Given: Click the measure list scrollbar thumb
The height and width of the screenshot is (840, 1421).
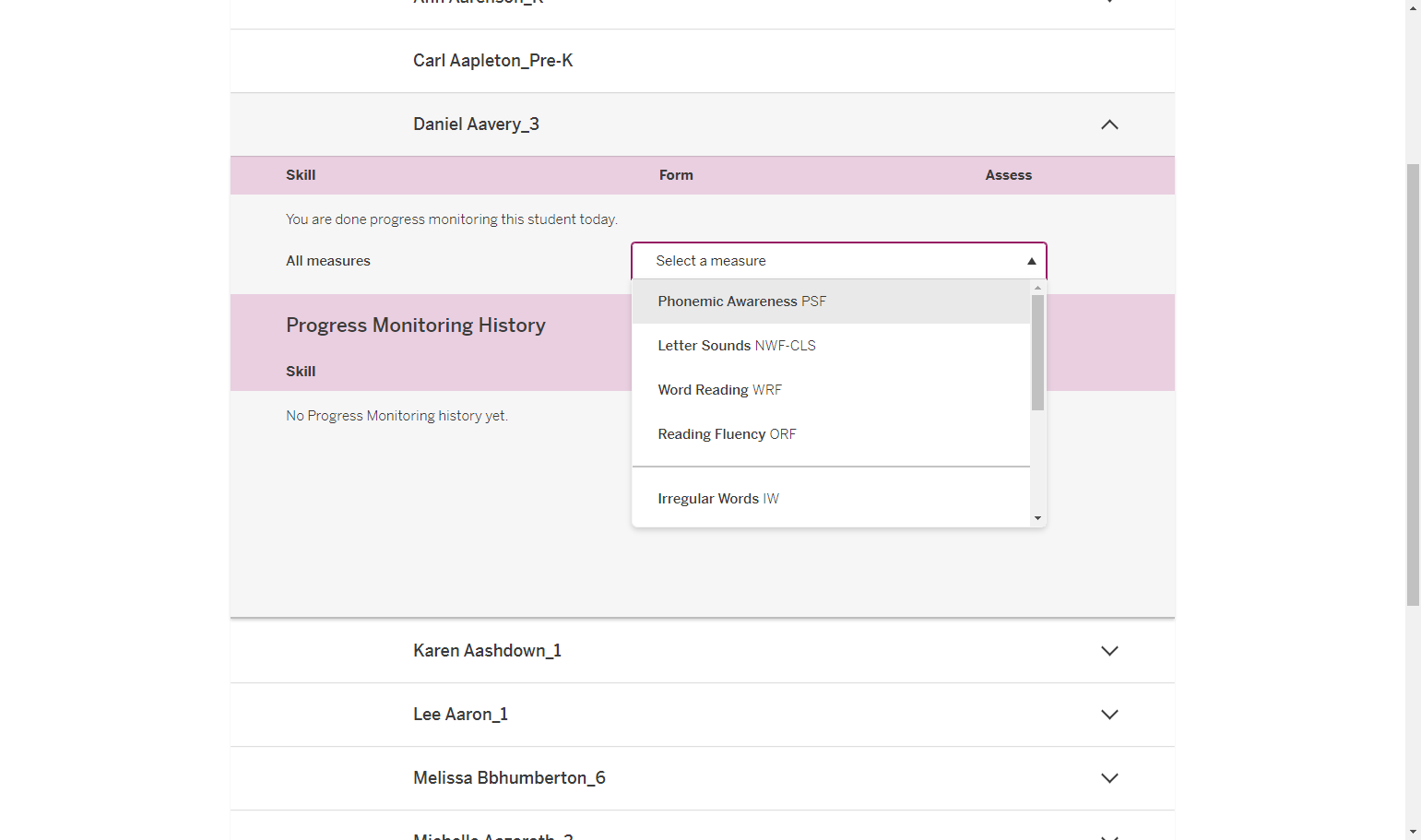Looking at the screenshot, I should pos(1038,352).
